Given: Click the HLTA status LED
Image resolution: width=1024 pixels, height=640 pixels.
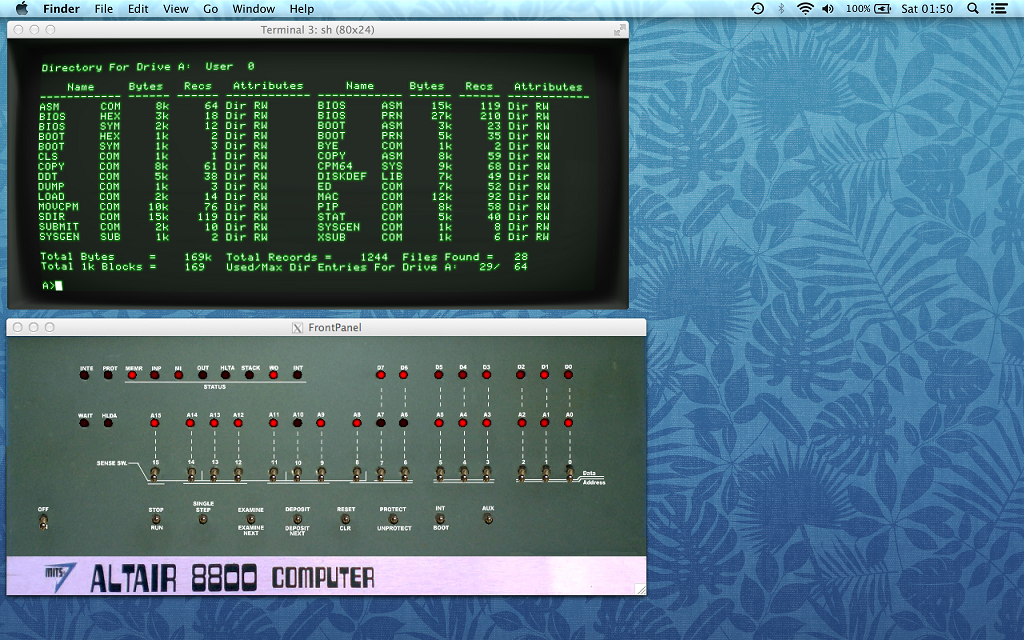Looking at the screenshot, I should (x=226, y=376).
